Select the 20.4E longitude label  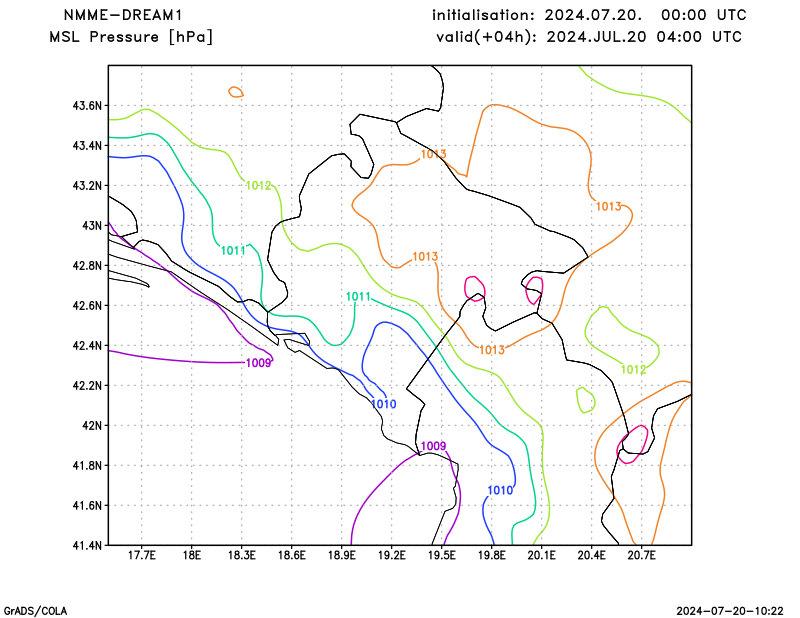point(591,555)
